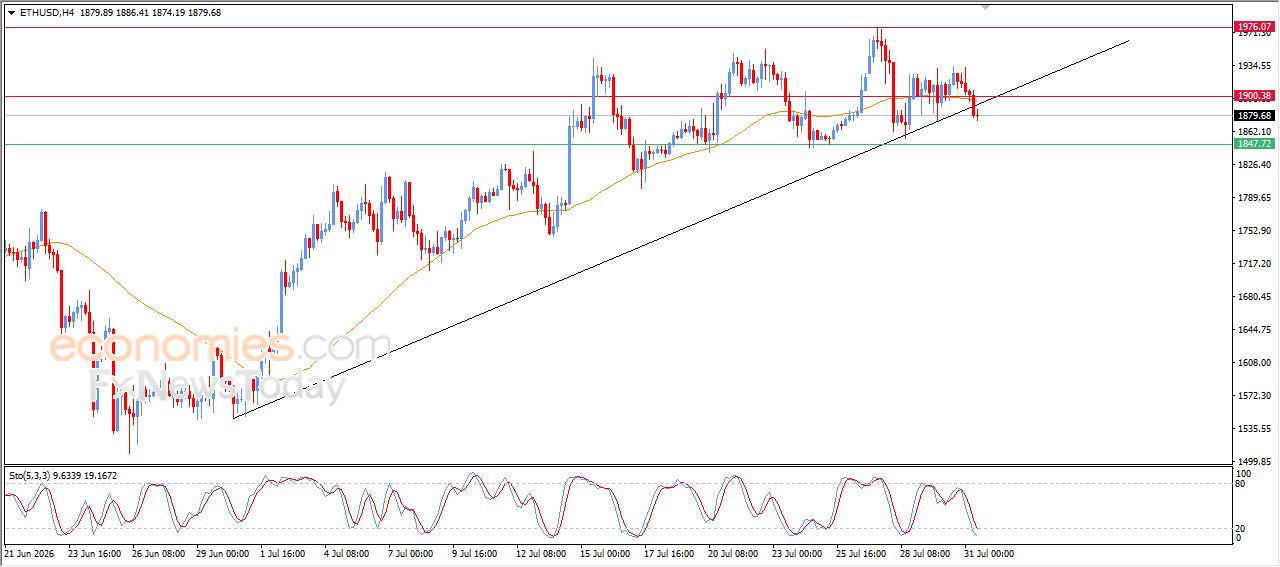Click the 1900.38 red price label
This screenshot has height=567, width=1280.
pos(1253,96)
